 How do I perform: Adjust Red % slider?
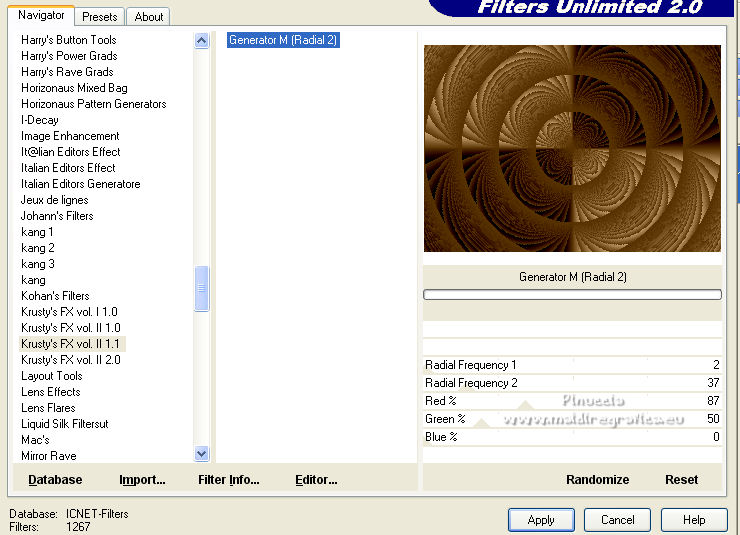click(572, 401)
